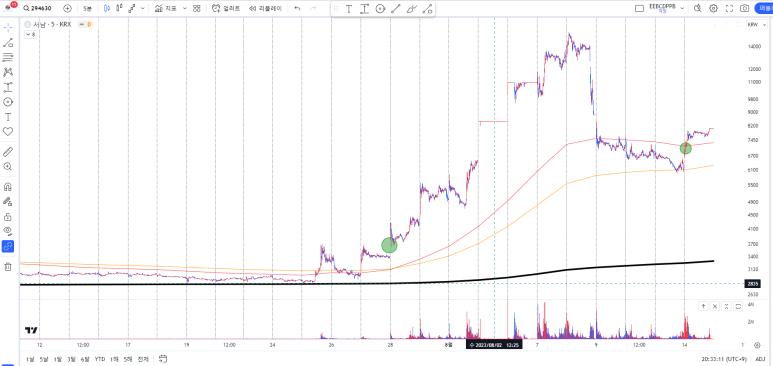Open the geometric shapes tool in sidebar
Image resolution: width=773 pixels, height=366 pixels.
[x=8, y=102]
